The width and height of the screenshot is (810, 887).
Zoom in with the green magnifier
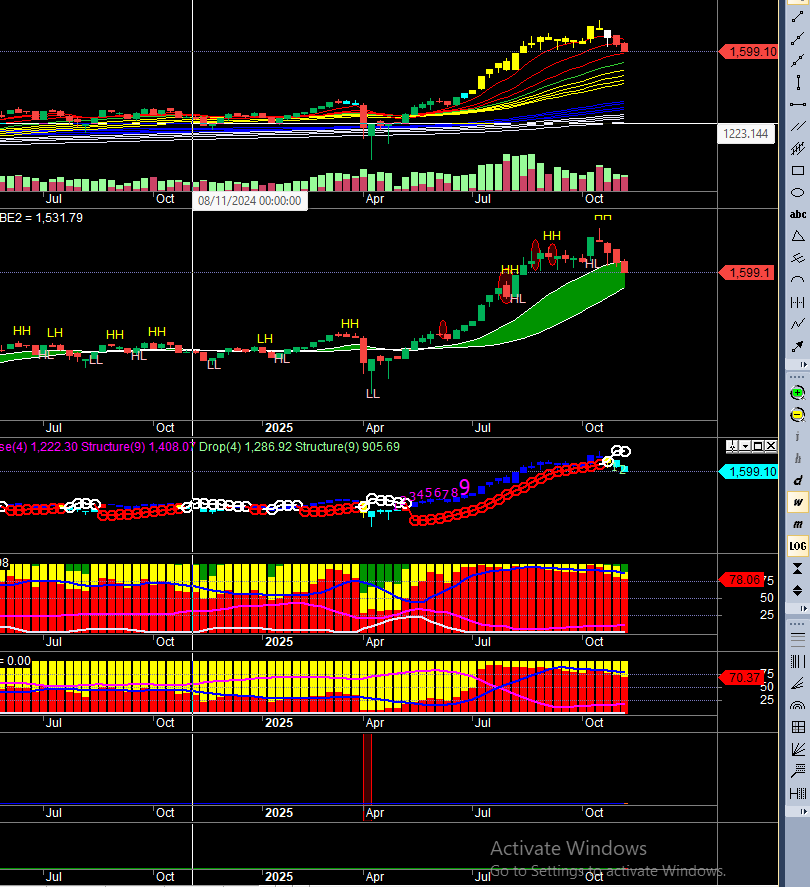point(798,393)
